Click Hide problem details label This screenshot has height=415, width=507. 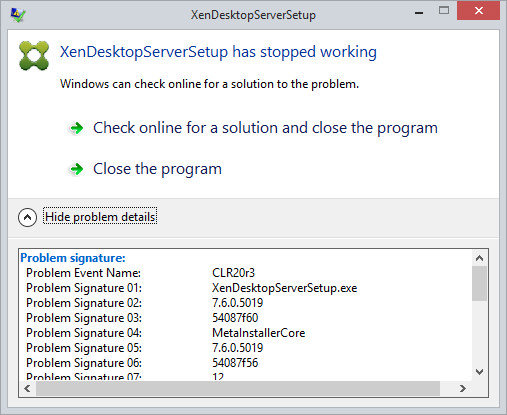point(100,217)
